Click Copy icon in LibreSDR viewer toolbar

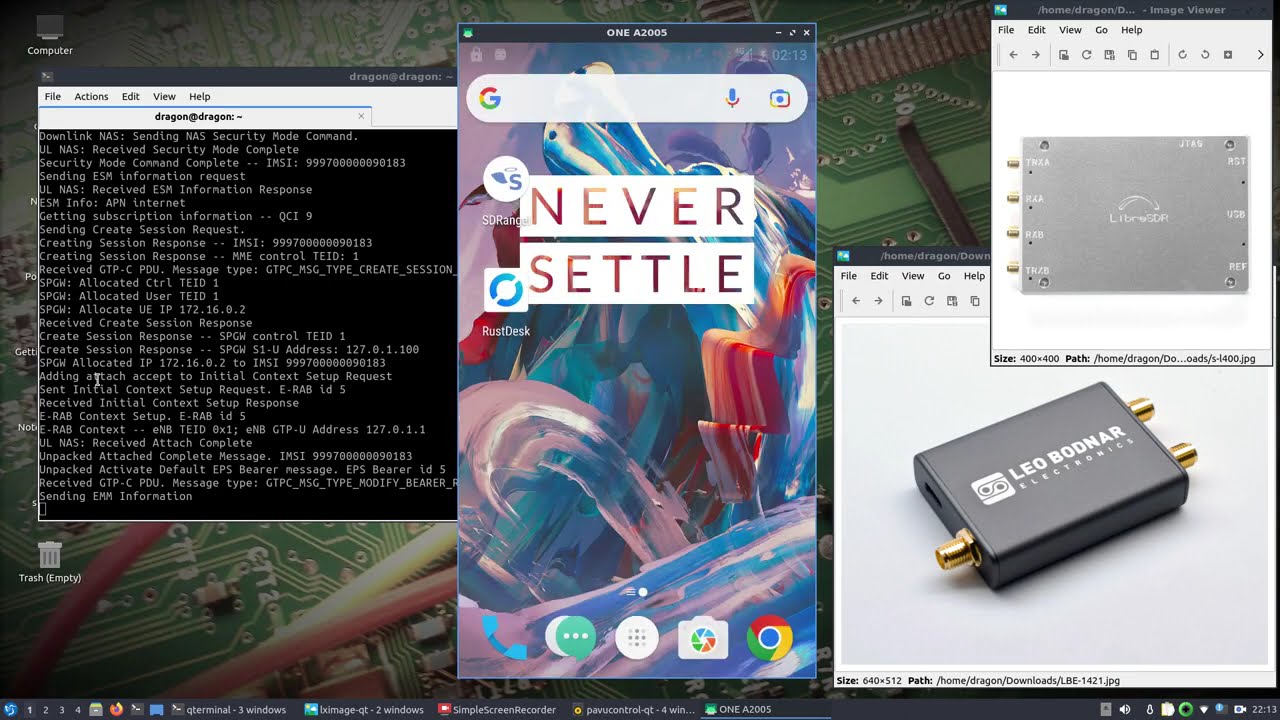pyautogui.click(x=1132, y=55)
